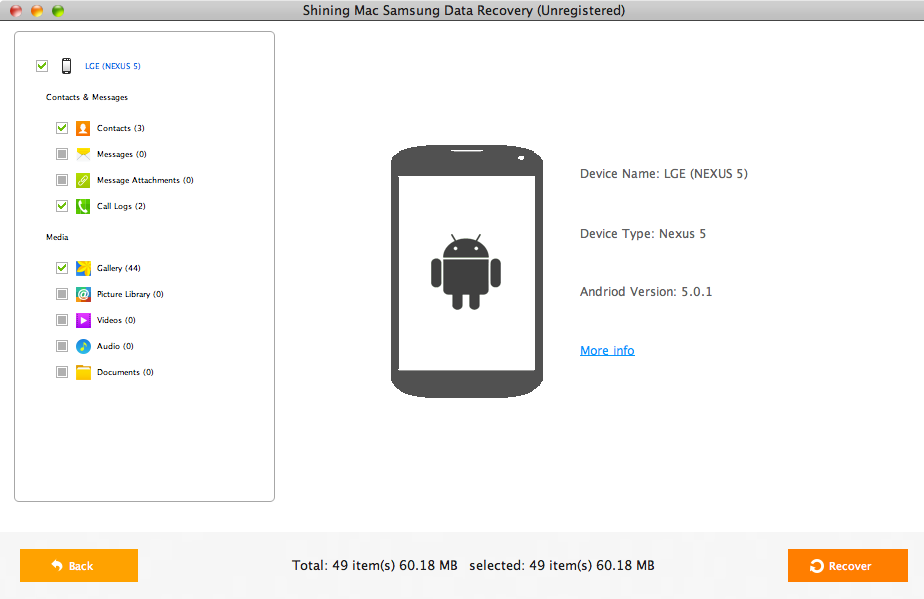Image resolution: width=924 pixels, height=599 pixels.
Task: Select the Documents (0) label
Action: coord(125,372)
